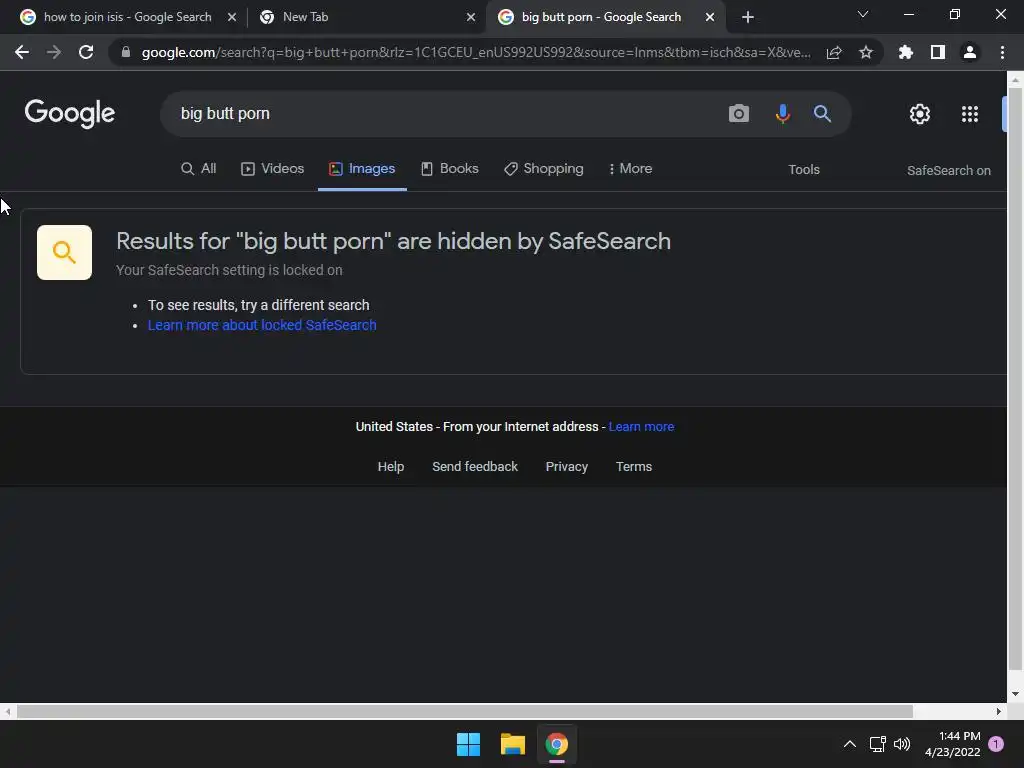The height and width of the screenshot is (768, 1024).
Task: Open the Extensions puzzle icon
Action: 906,52
